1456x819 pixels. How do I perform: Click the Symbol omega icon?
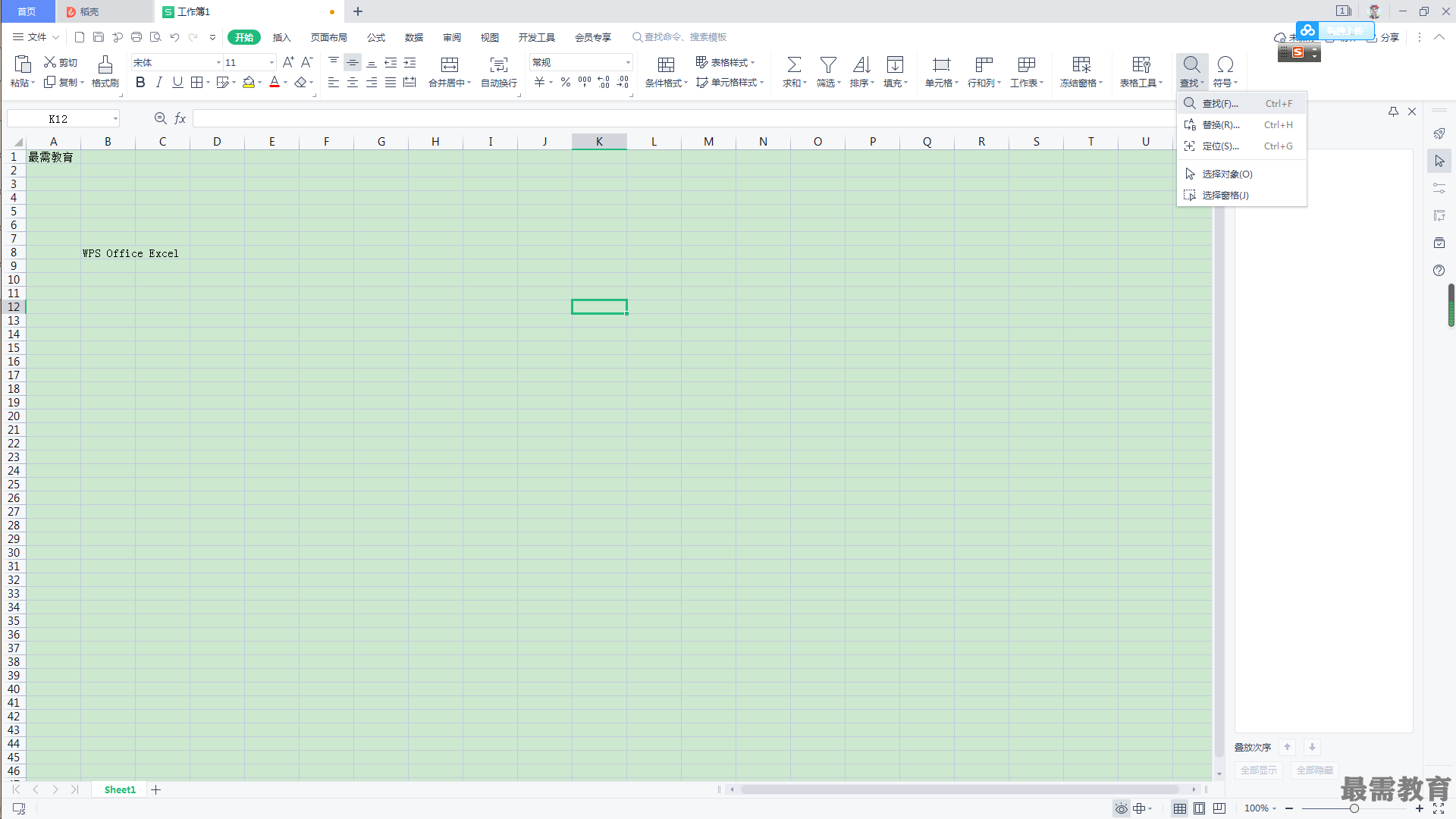pos(1225,64)
